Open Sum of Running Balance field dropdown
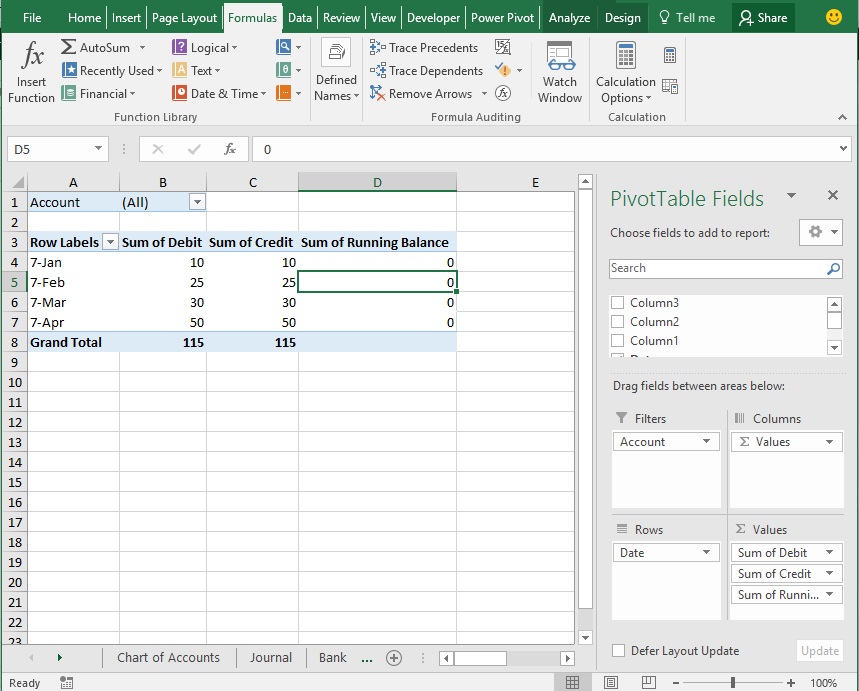Screen dimensions: 859x691 pos(829,594)
